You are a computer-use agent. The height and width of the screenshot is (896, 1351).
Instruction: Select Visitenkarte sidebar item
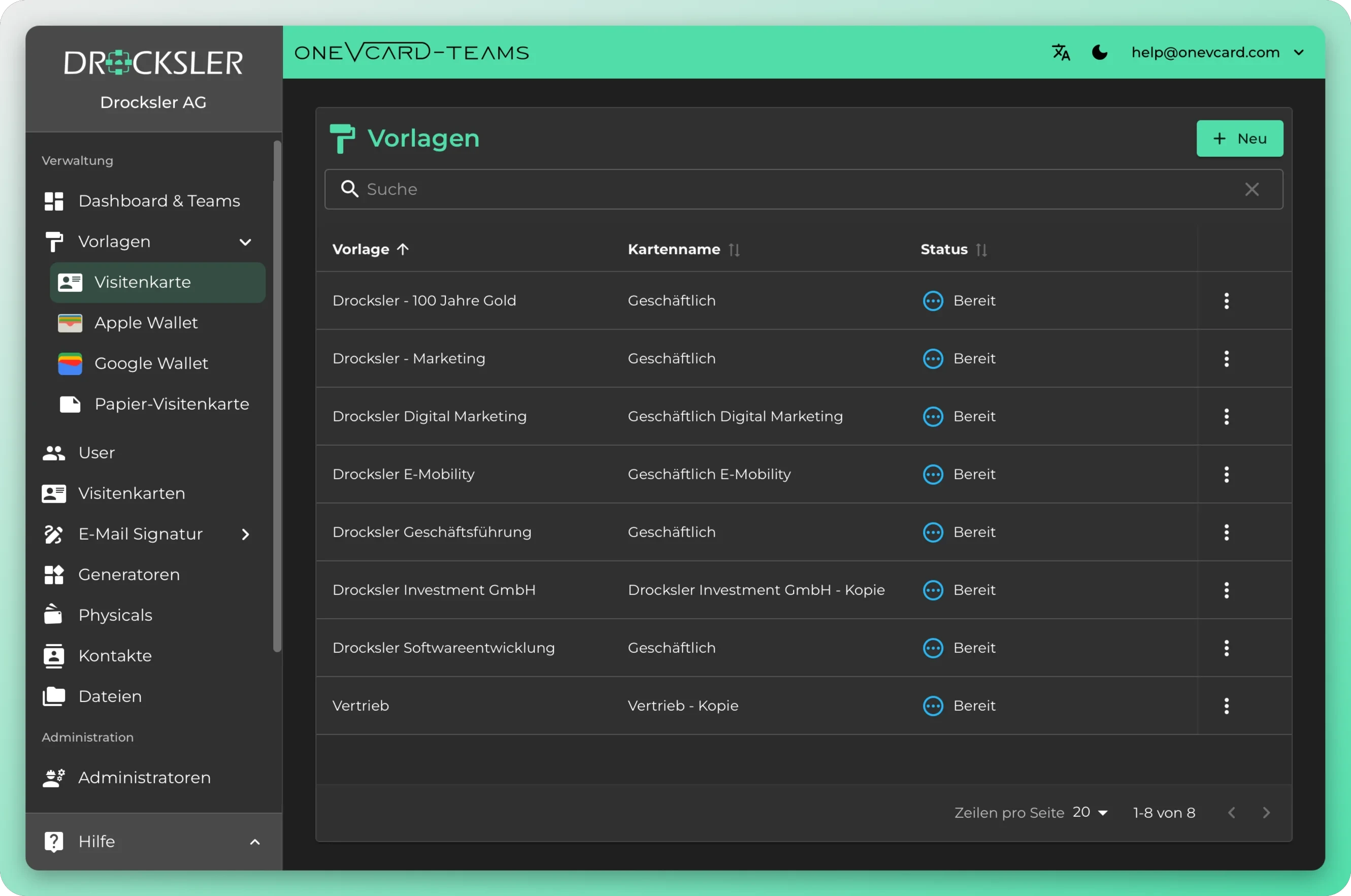158,282
